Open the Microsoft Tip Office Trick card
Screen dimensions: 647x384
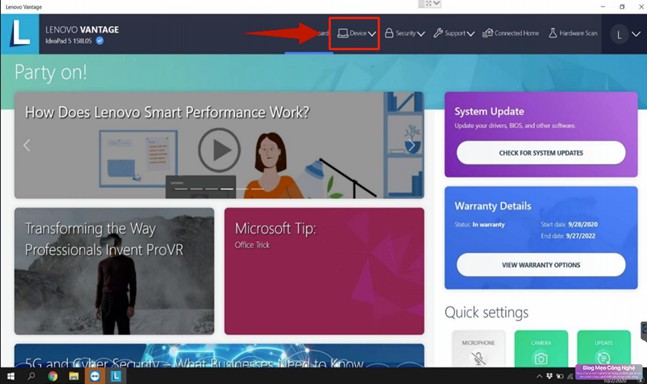pyautogui.click(x=324, y=271)
